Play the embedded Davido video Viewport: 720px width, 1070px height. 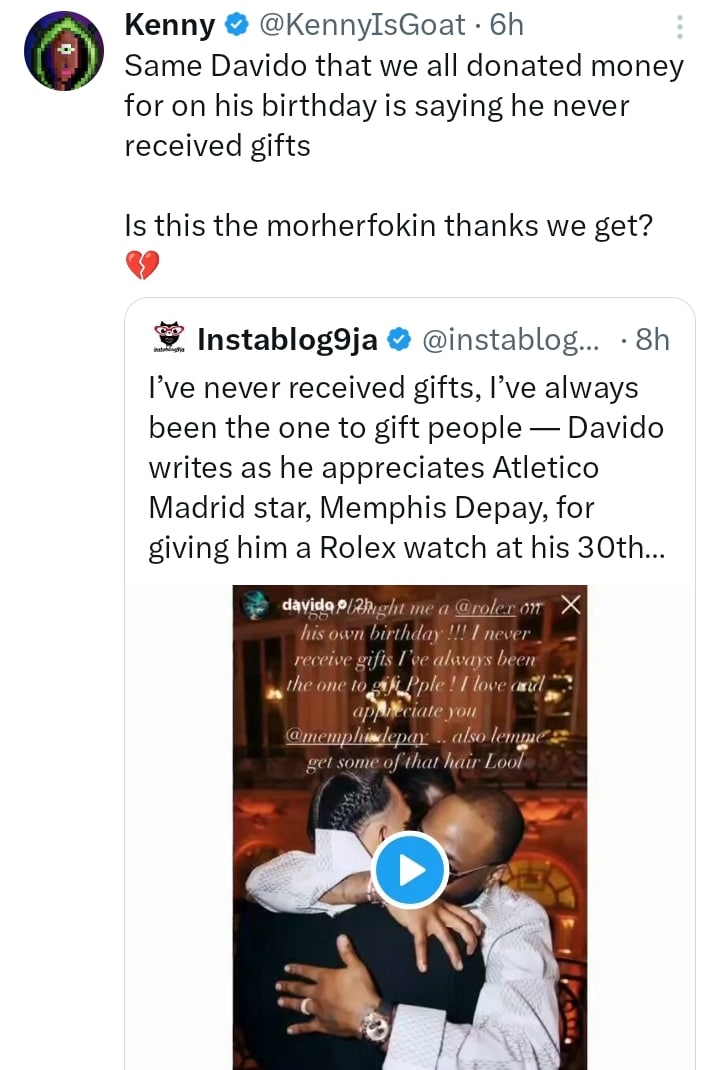409,871
